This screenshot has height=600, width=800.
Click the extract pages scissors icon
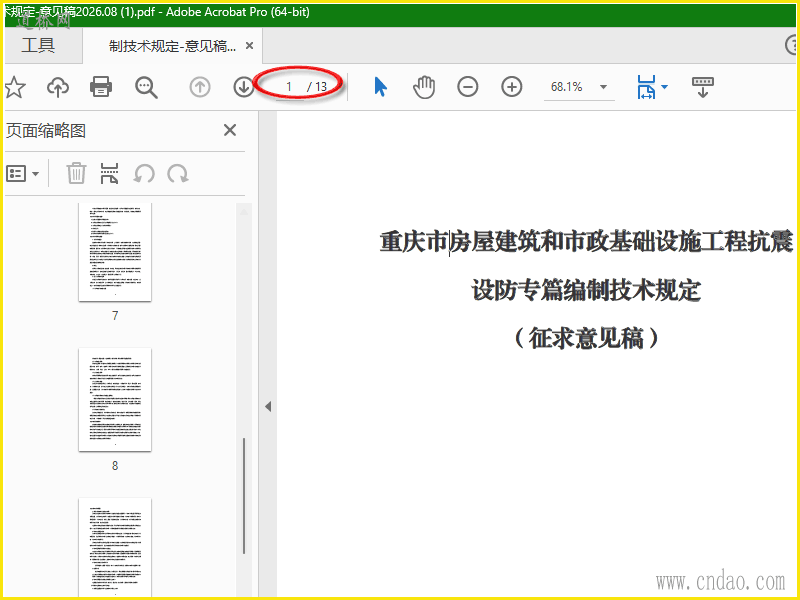(110, 173)
